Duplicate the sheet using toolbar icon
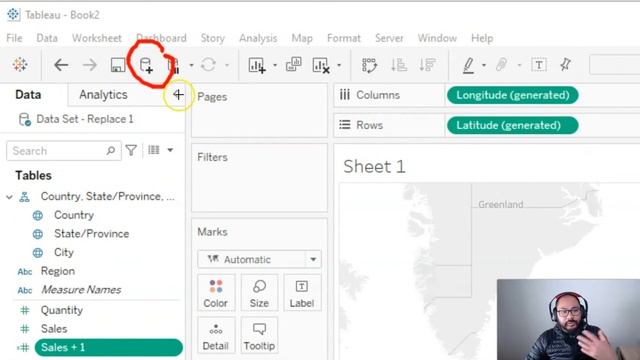Screen dimensions: 640x360 (x=293, y=64)
